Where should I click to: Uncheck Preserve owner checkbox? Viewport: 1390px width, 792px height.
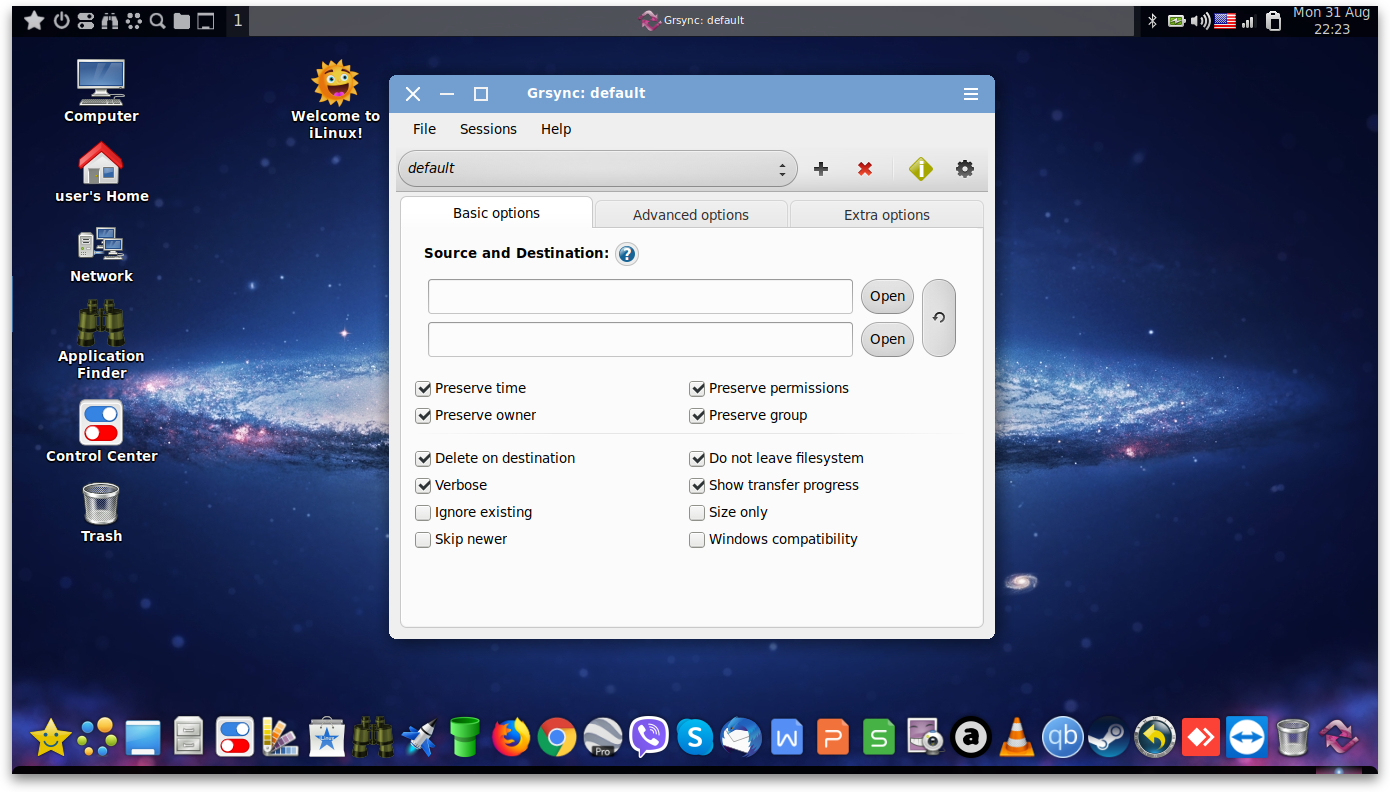coord(423,416)
